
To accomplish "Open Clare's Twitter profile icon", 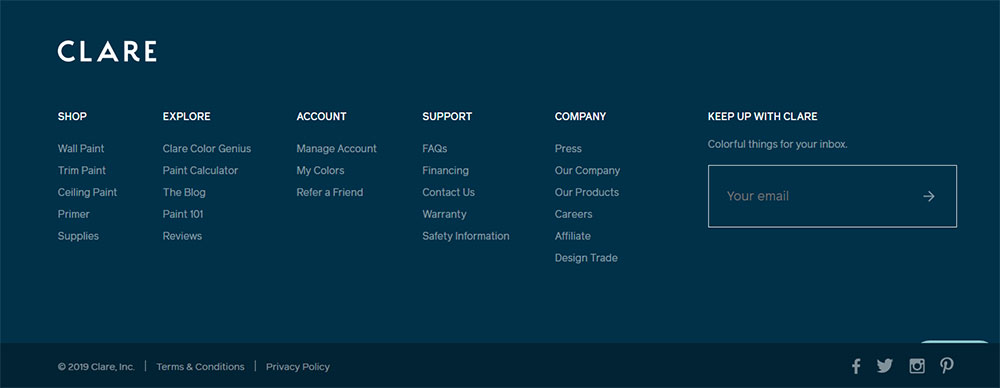I will coord(885,366).
